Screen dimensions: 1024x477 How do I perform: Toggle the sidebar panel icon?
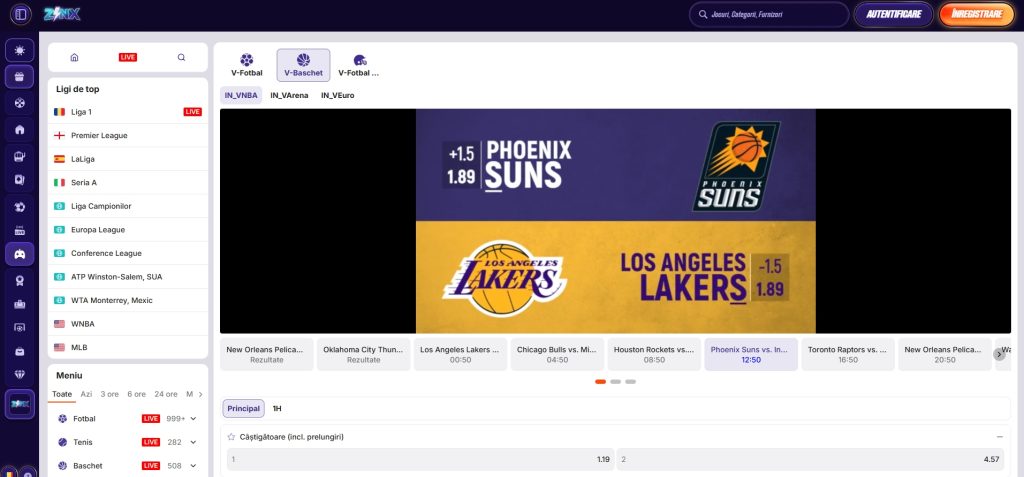pyautogui.click(x=20, y=14)
